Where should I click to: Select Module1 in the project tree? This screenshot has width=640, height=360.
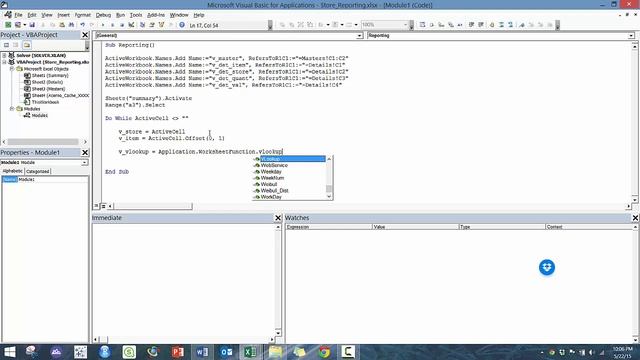tap(40, 116)
